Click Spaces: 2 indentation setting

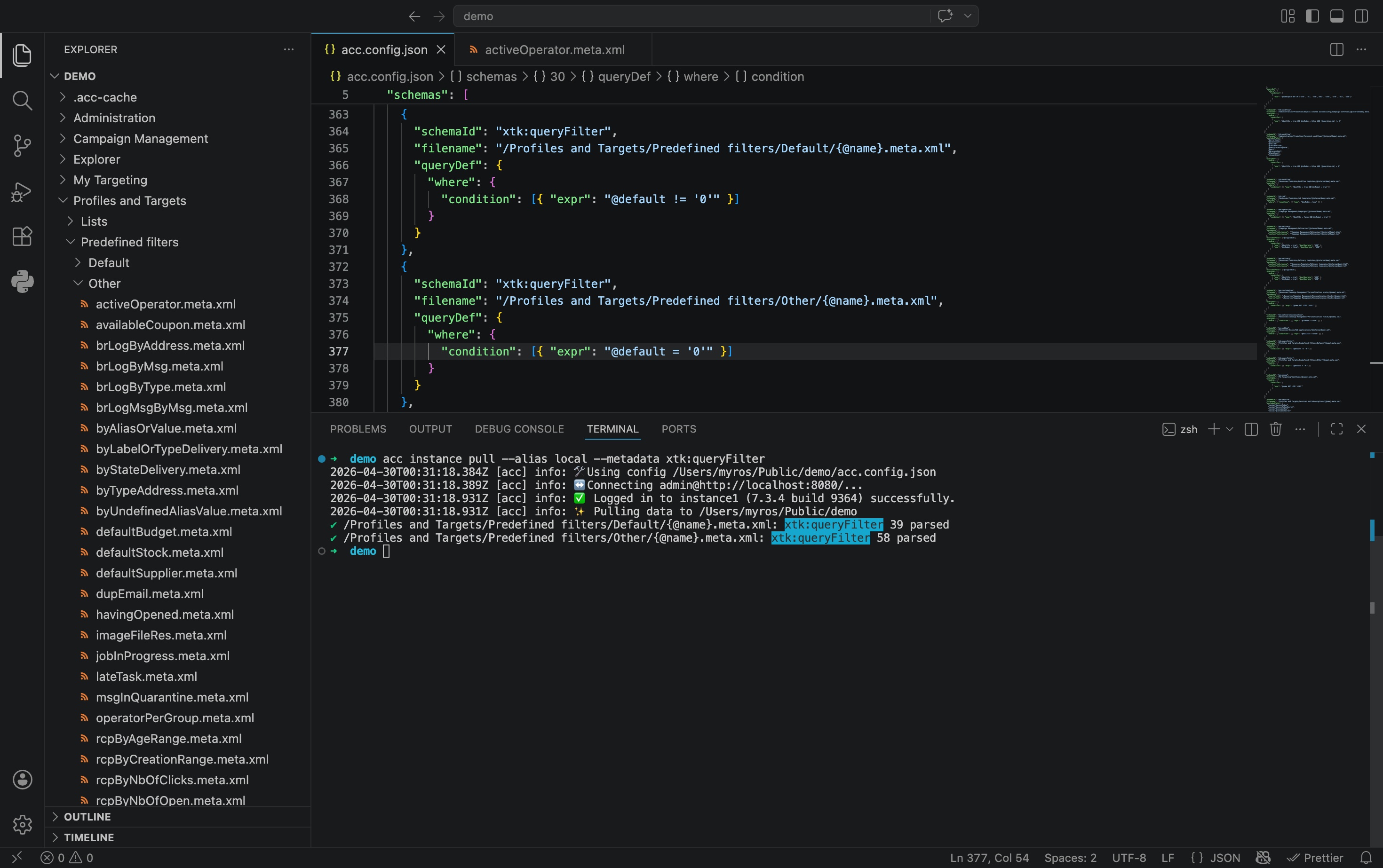point(1070,858)
